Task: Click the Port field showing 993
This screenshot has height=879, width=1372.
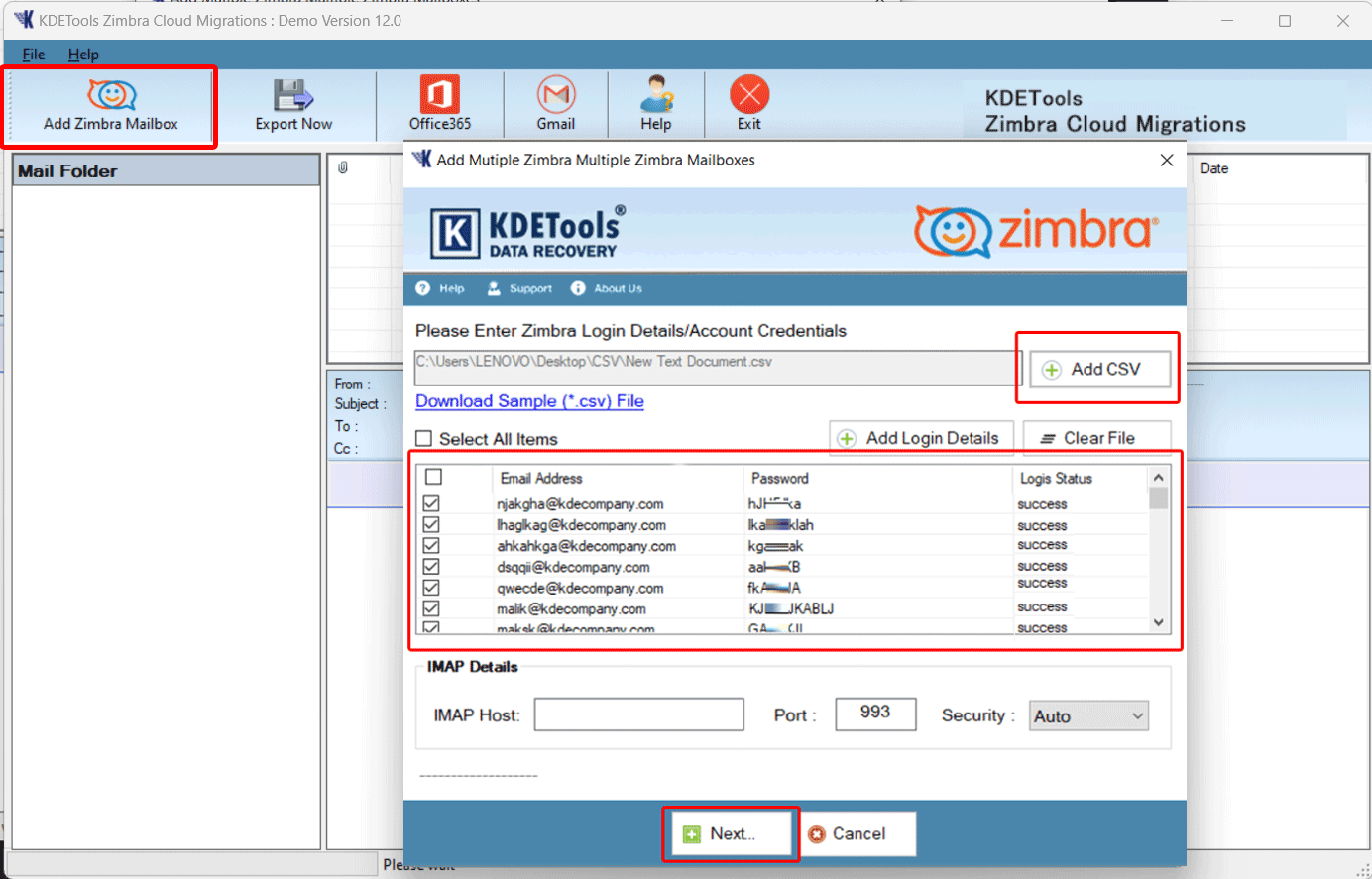Action: tap(875, 714)
